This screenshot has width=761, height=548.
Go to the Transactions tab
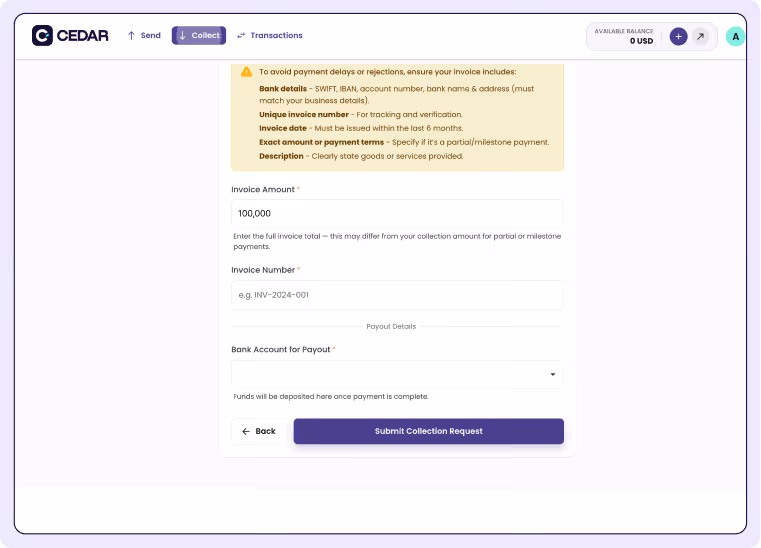pyautogui.click(x=270, y=35)
